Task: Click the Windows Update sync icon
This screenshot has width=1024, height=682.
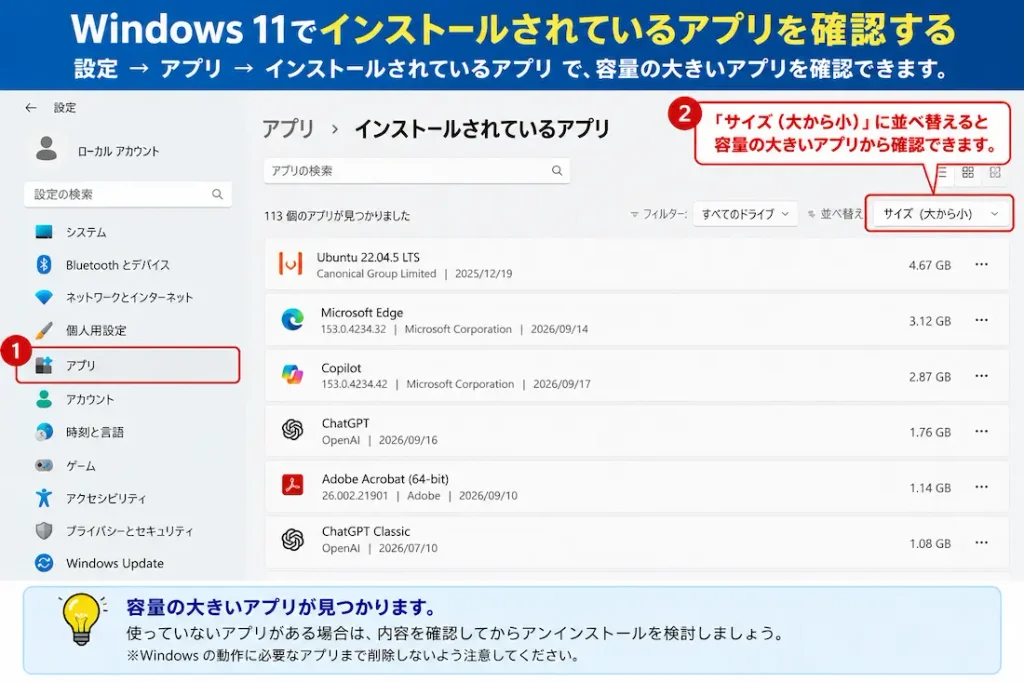Action: pyautogui.click(x=44, y=563)
